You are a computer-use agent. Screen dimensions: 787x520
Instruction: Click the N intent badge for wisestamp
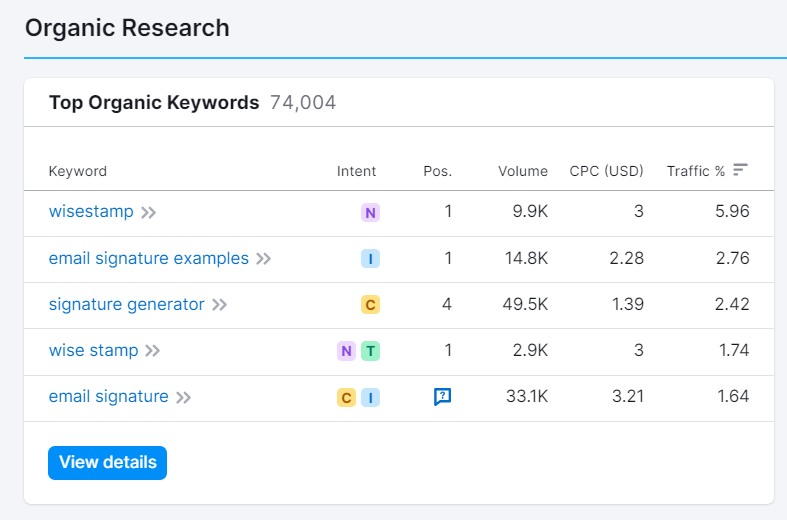[x=370, y=212]
